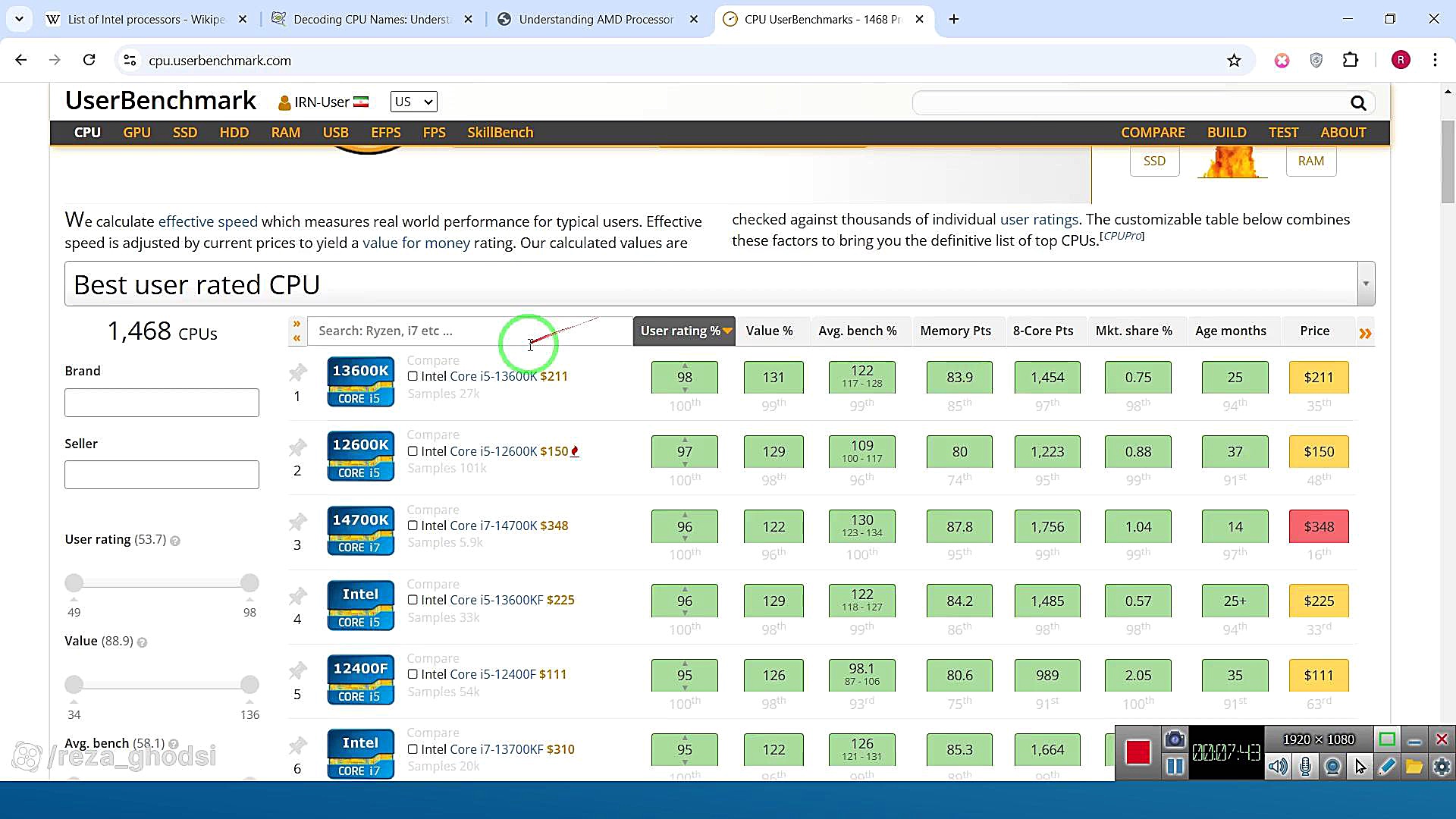Screen dimensions: 1456x819
Task: View site information icon in address bar
Action: pos(130,61)
